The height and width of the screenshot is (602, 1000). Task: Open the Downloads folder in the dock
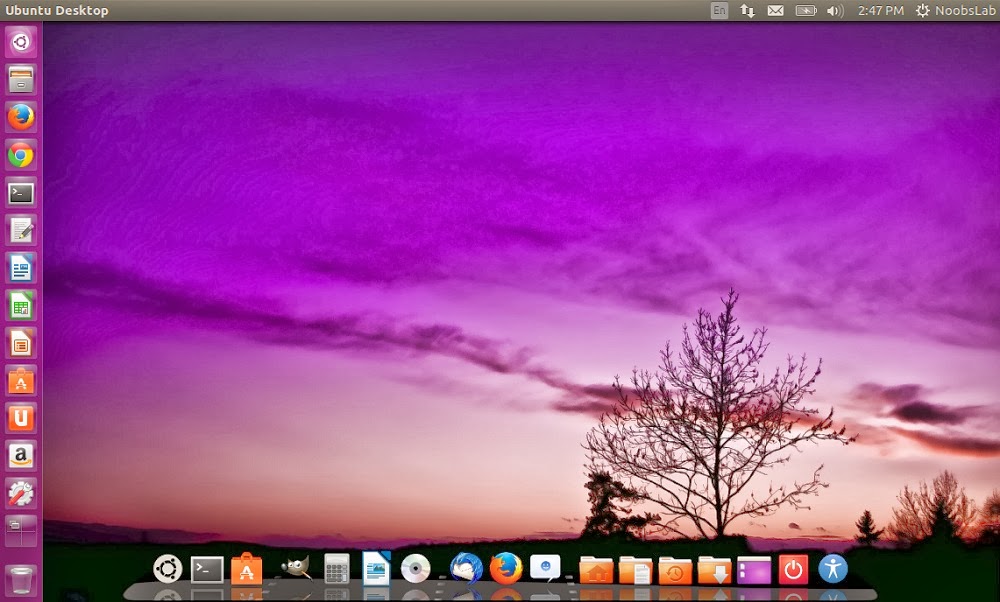[714, 569]
